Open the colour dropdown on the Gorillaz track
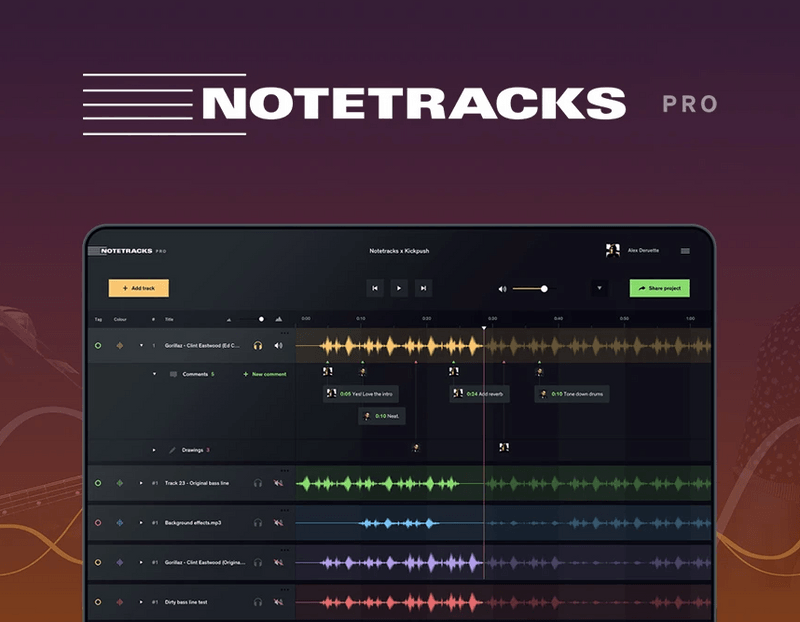Image resolution: width=800 pixels, height=622 pixels. click(122, 346)
